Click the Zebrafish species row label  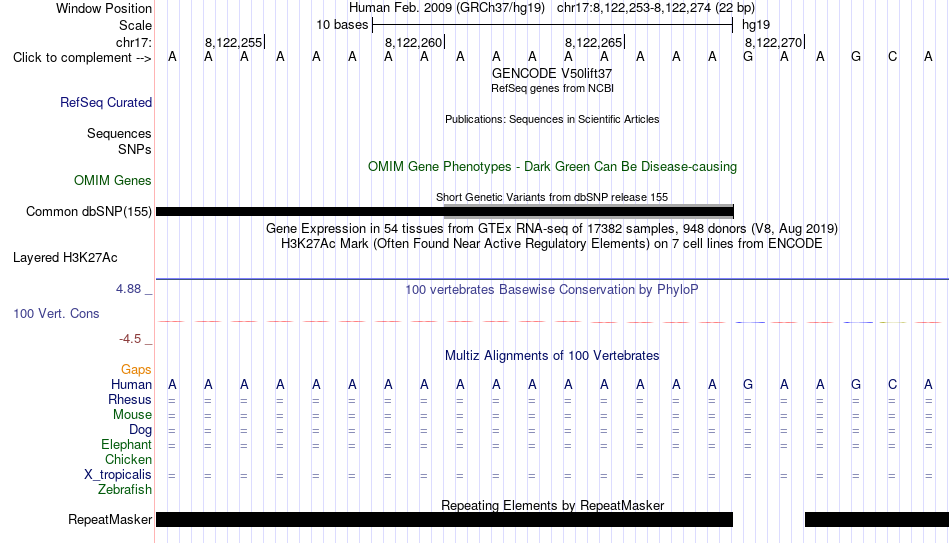click(x=125, y=489)
